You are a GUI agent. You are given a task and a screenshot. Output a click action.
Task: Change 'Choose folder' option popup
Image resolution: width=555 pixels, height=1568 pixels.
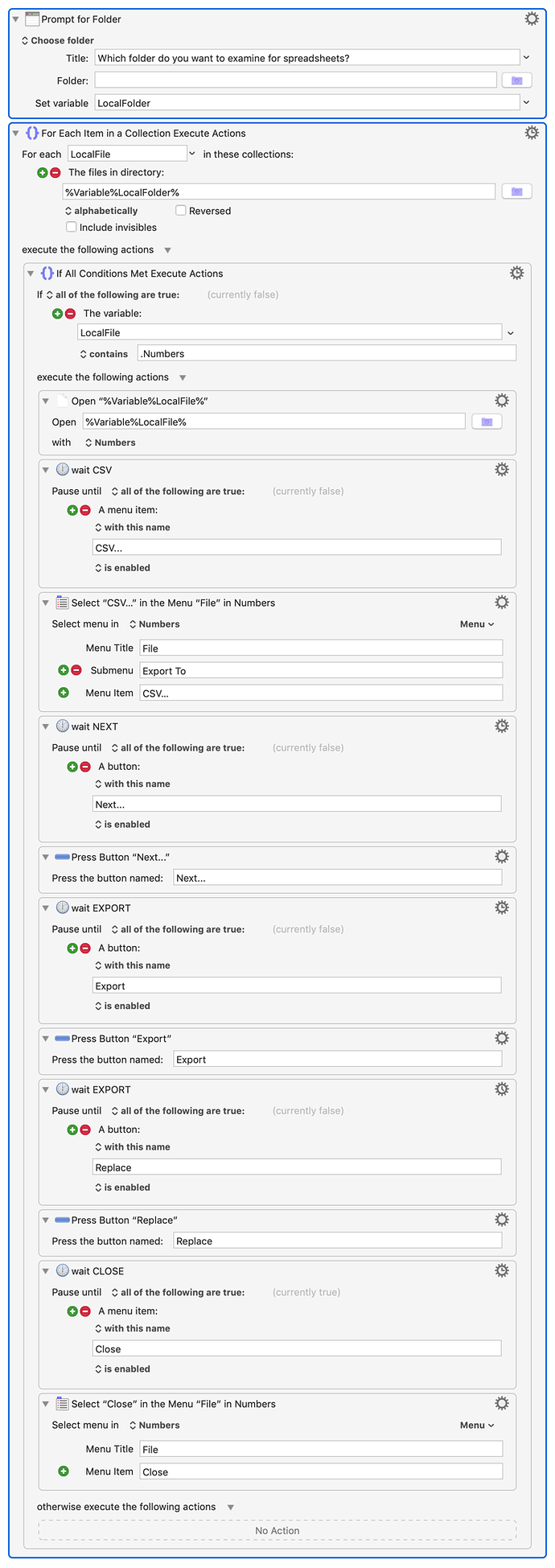tap(57, 40)
